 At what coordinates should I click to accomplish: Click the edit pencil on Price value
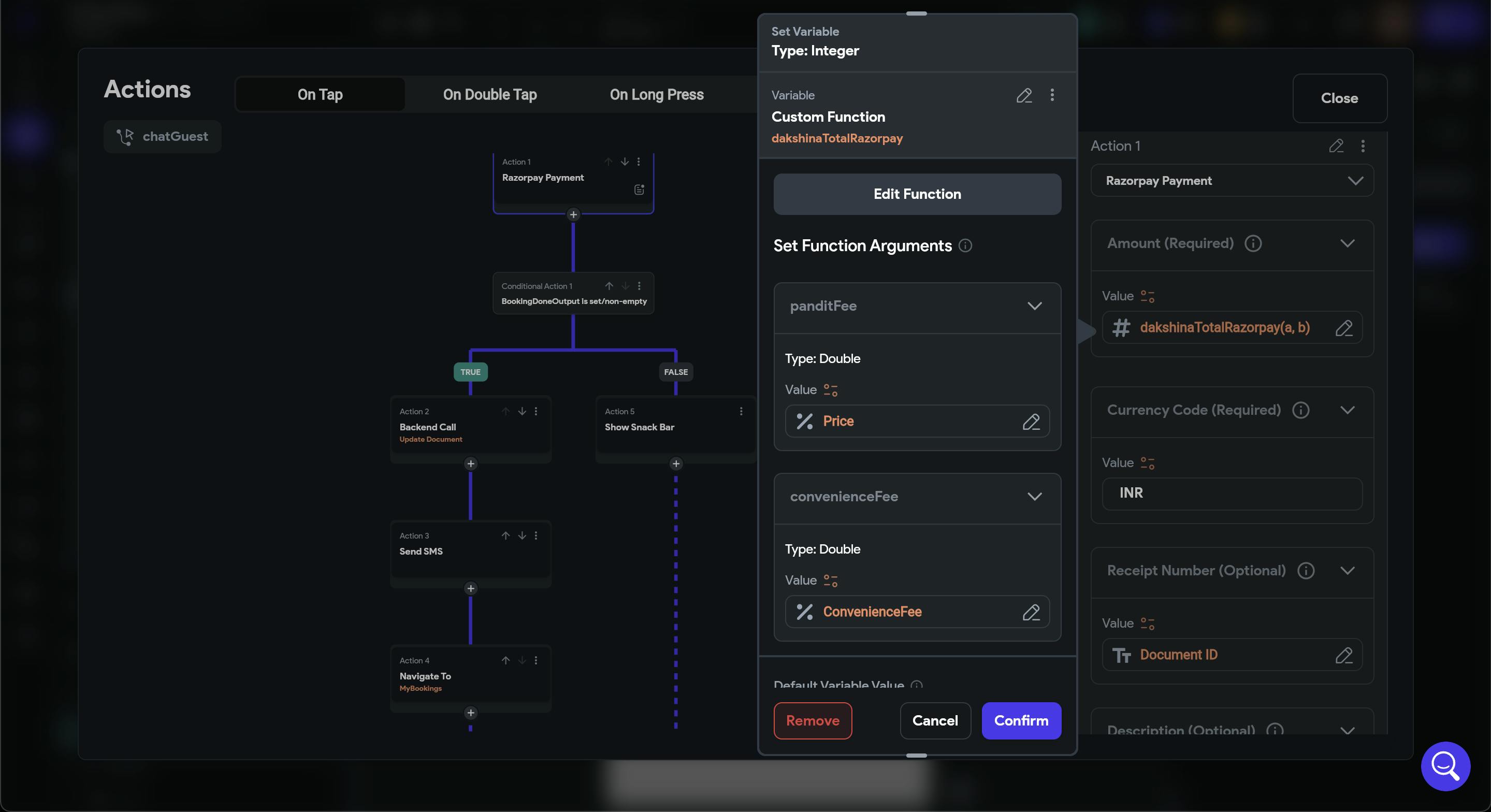[1031, 422]
